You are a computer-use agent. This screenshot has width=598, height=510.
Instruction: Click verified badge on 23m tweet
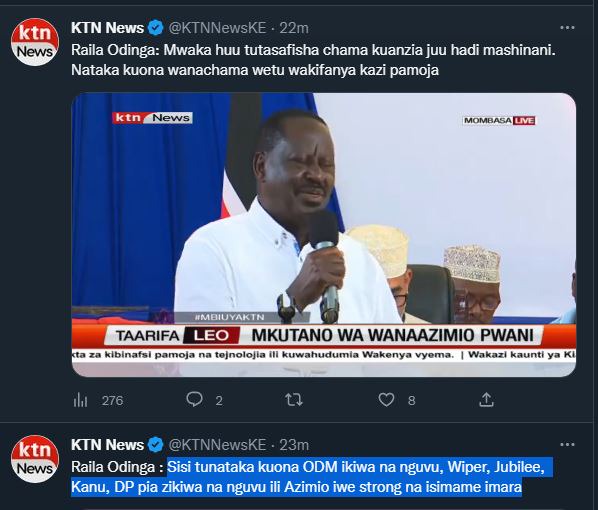(x=156, y=445)
